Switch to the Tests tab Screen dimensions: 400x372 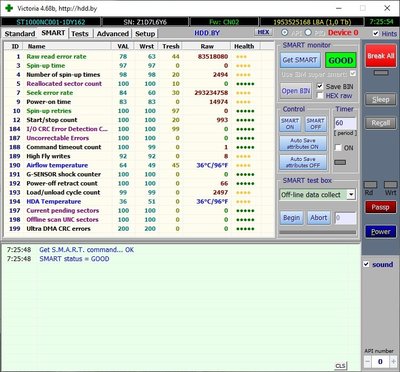pos(80,34)
